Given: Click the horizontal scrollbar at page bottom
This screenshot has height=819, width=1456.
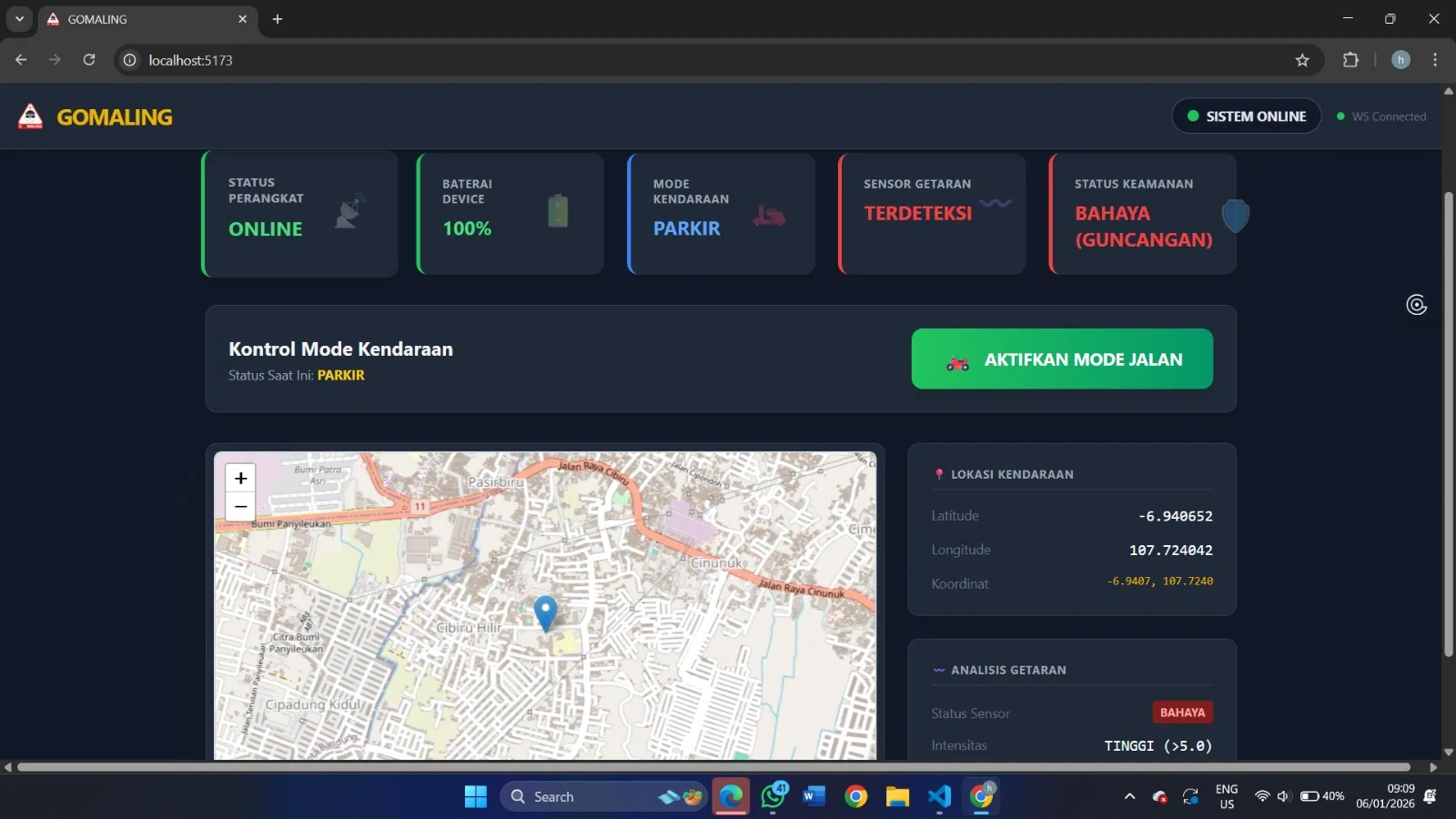Looking at the screenshot, I should [x=714, y=767].
